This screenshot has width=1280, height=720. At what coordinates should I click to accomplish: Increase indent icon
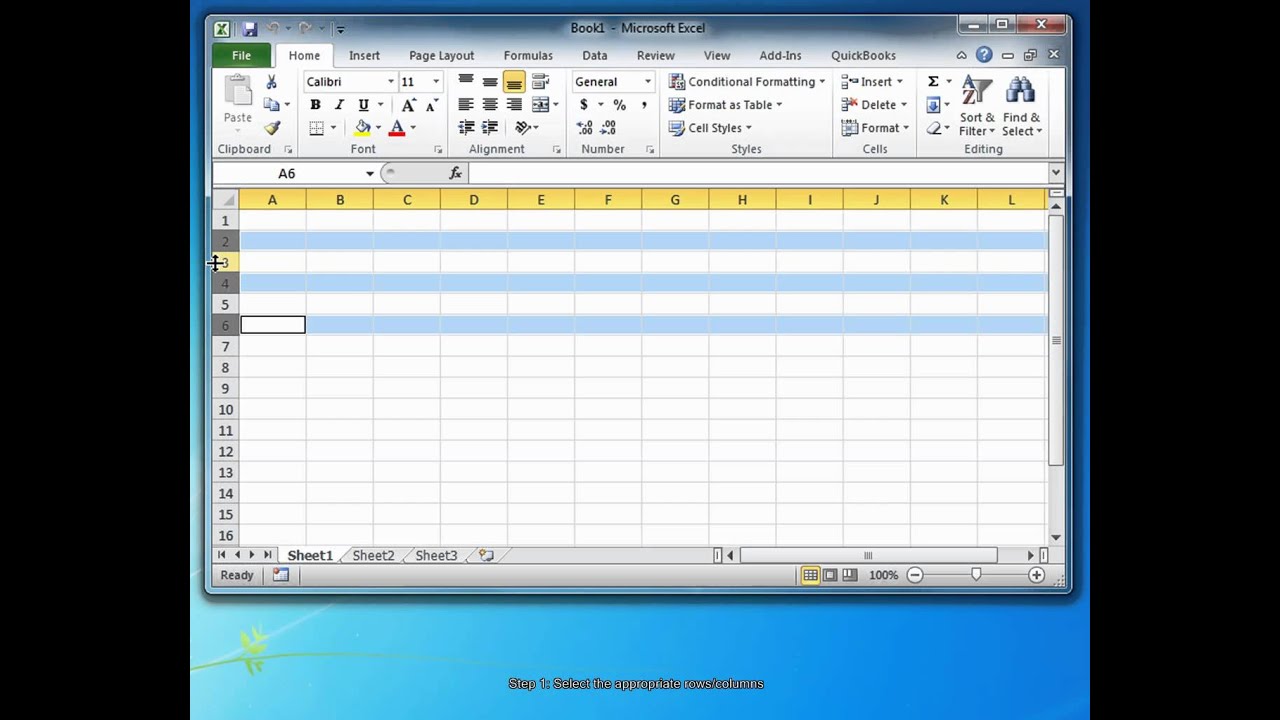click(490, 128)
